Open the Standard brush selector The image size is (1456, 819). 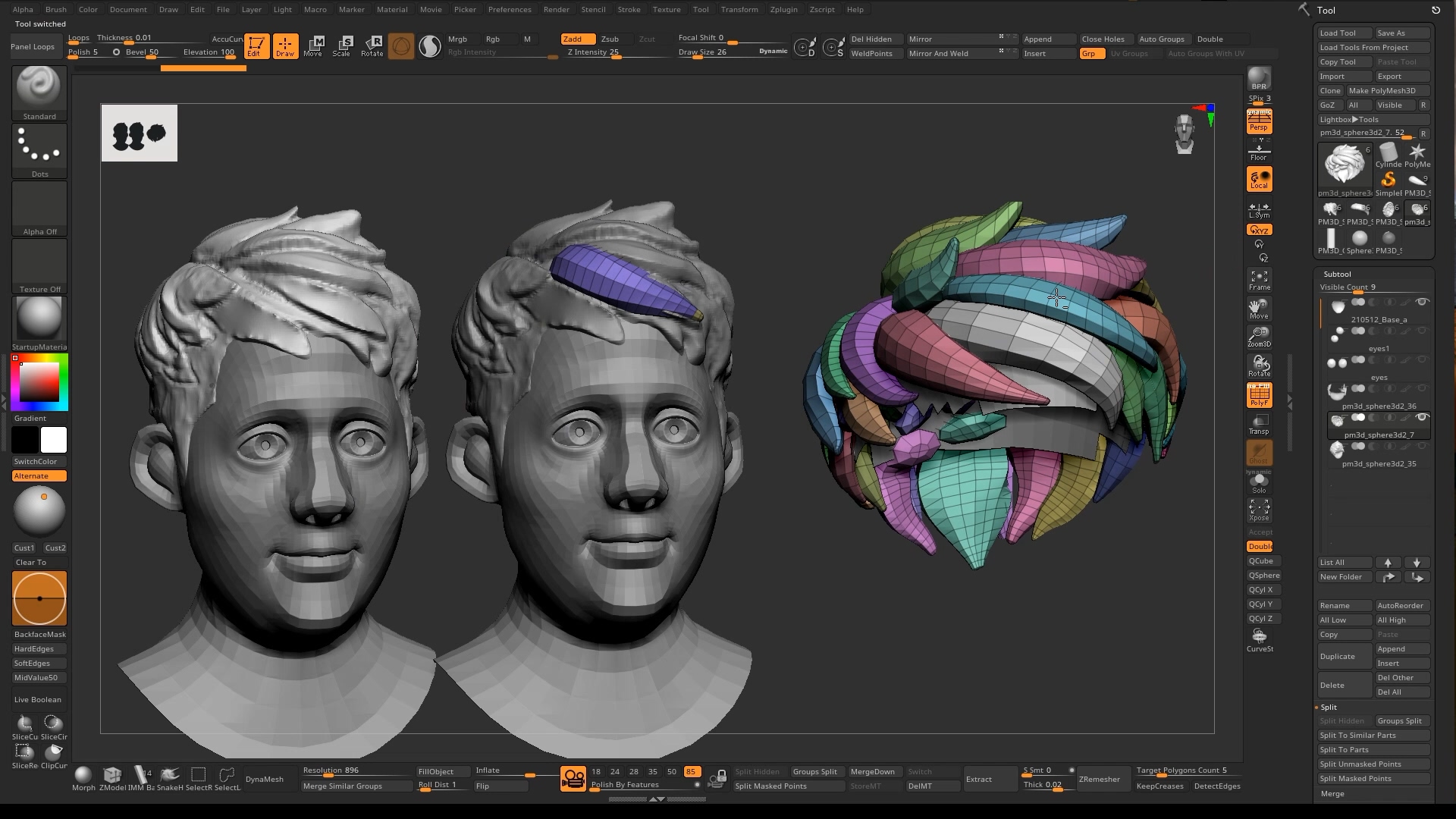pyautogui.click(x=39, y=93)
